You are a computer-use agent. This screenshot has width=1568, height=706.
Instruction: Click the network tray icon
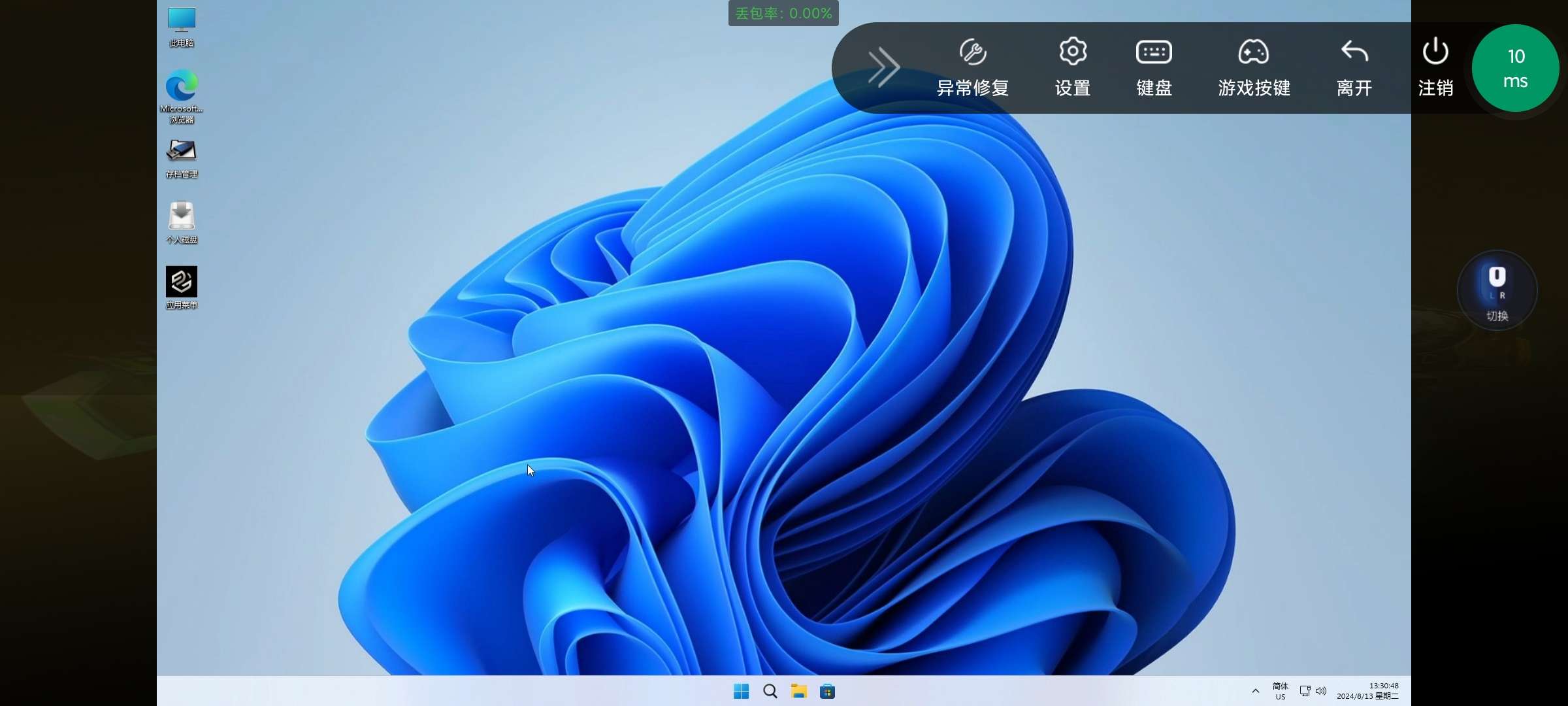1305,691
